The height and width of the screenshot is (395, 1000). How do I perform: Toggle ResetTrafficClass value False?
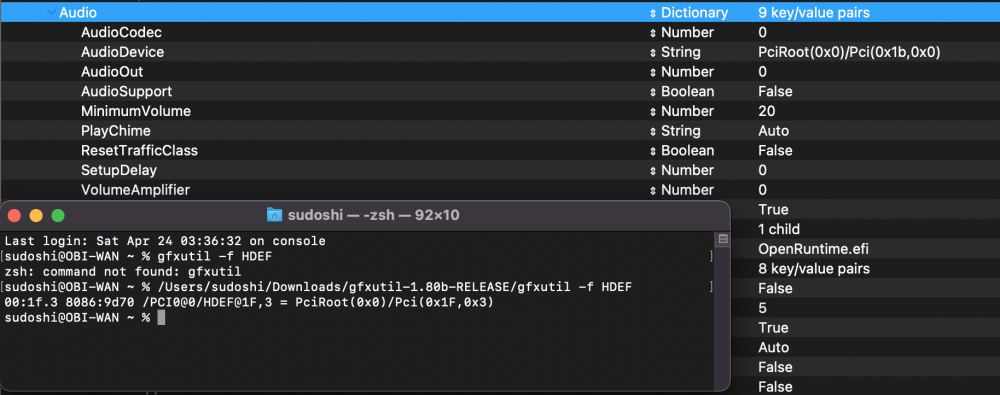(x=775, y=151)
